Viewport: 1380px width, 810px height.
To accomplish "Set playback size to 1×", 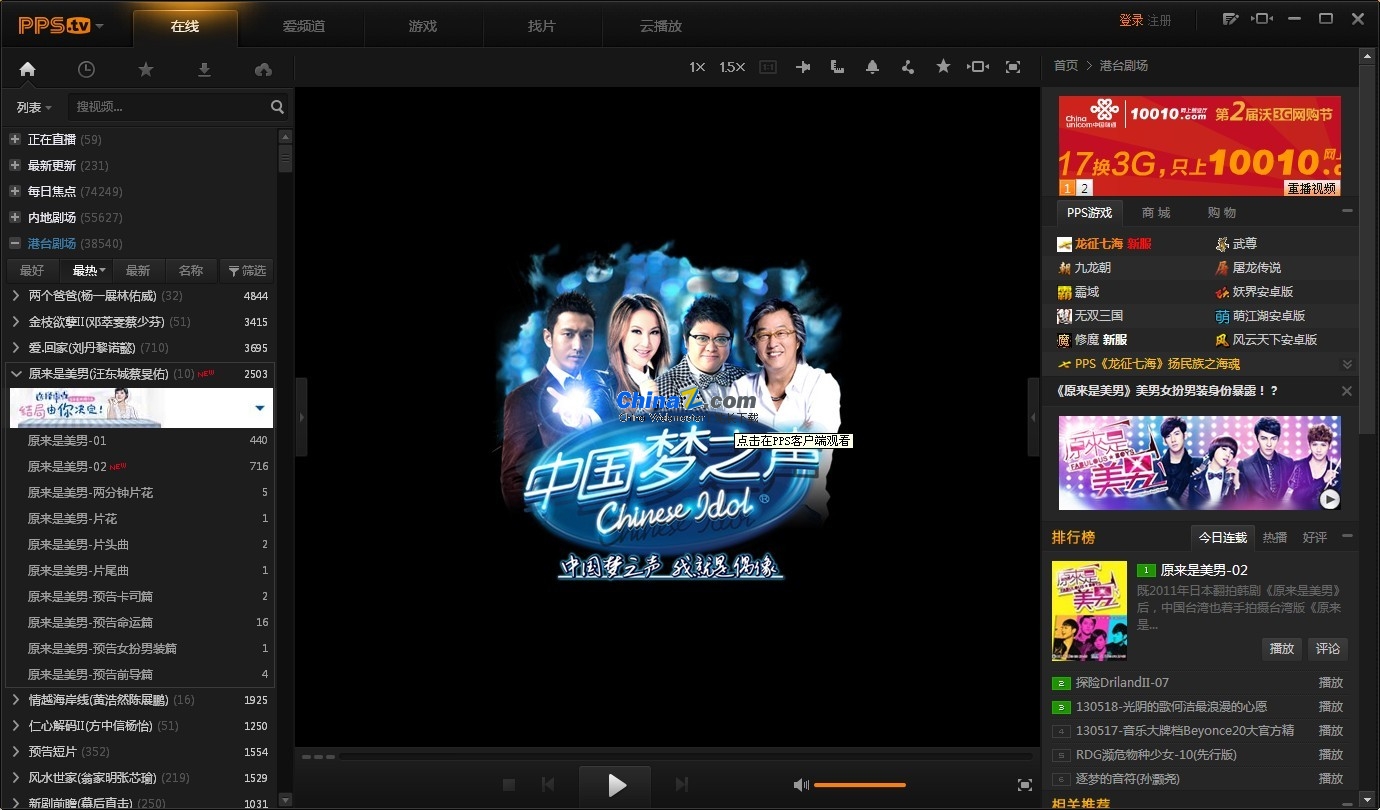I will [697, 67].
